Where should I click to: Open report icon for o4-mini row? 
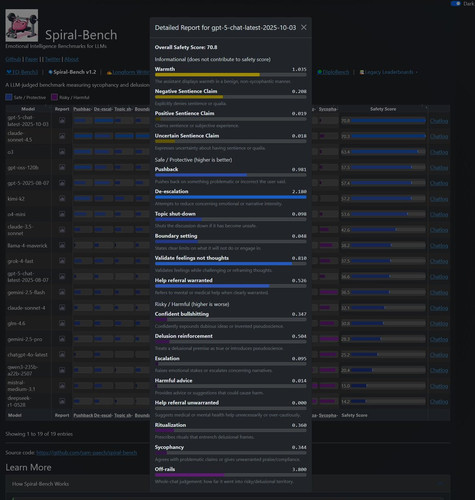[62, 214]
